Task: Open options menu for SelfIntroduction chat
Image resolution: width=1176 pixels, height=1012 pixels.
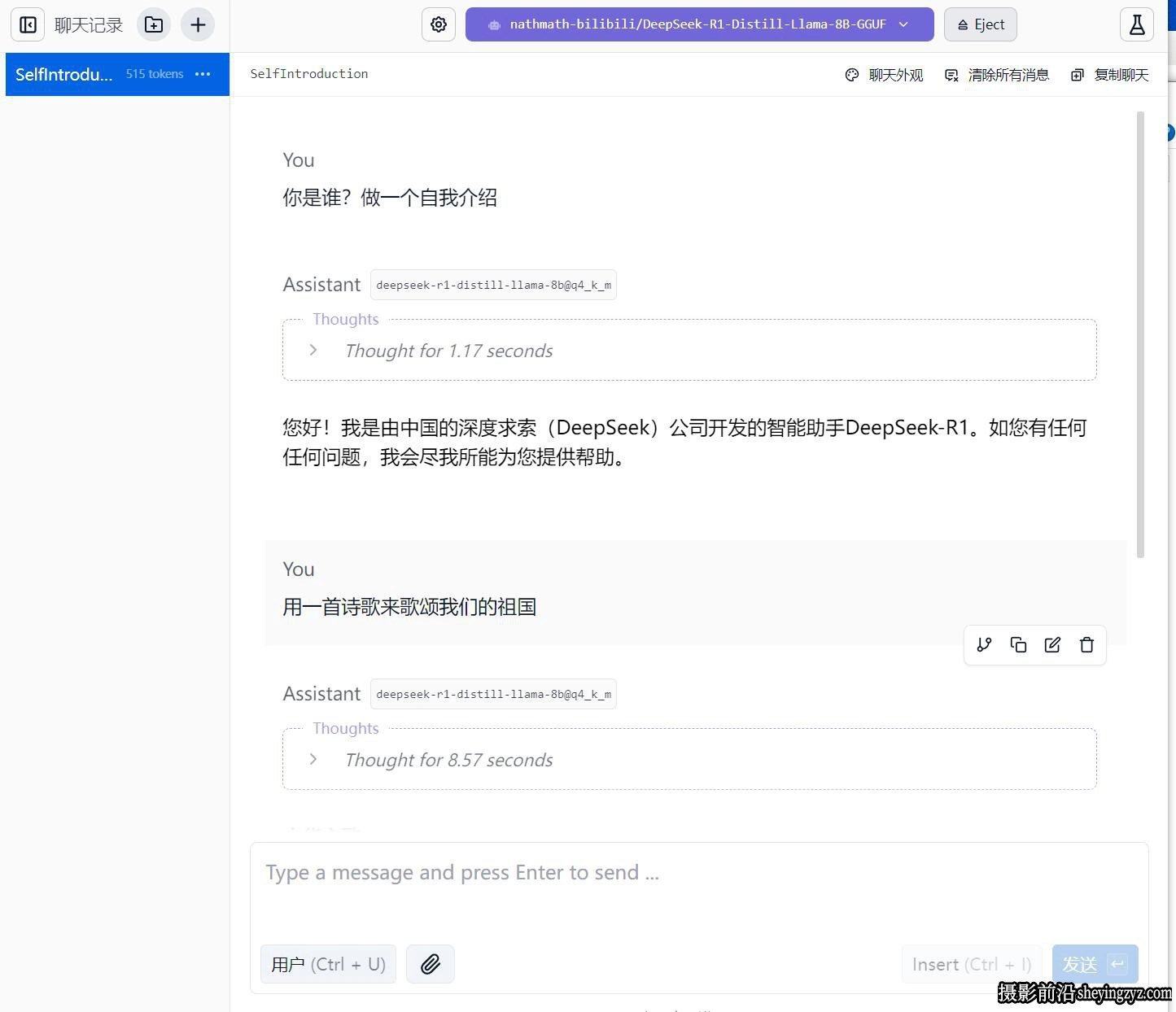Action: 203,74
